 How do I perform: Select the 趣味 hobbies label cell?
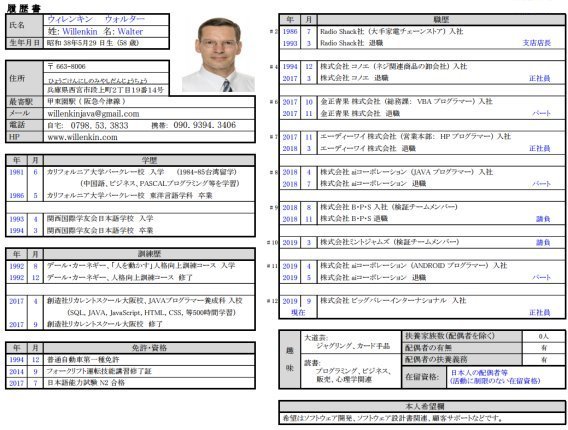pyautogui.click(x=290, y=359)
